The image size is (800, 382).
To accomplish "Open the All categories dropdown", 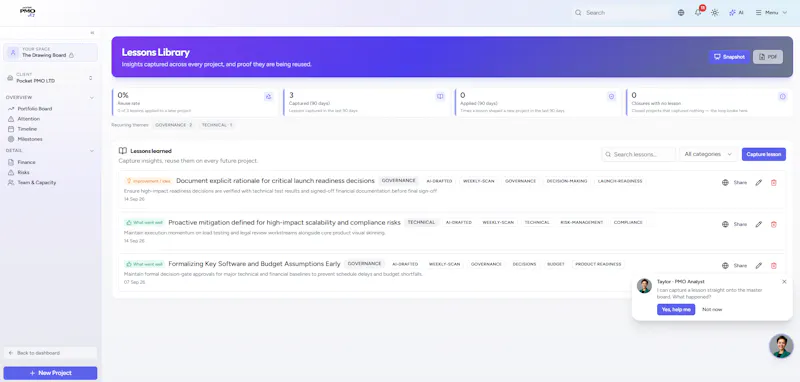I will tap(708, 155).
